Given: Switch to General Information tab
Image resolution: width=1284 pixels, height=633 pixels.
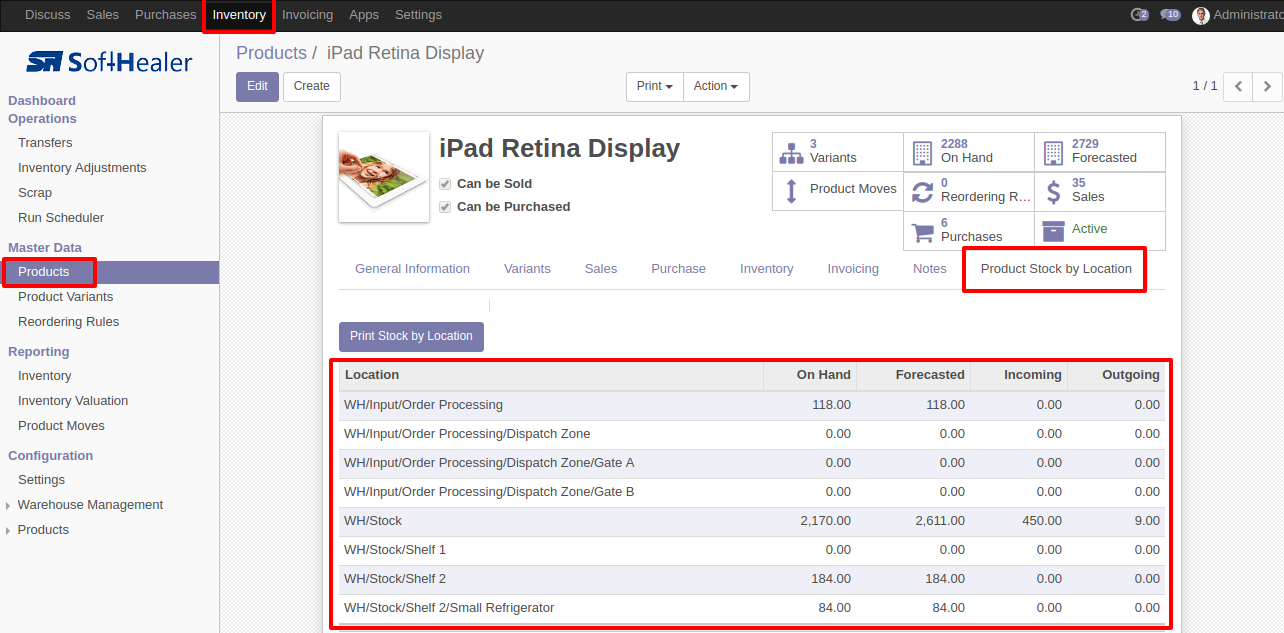Looking at the screenshot, I should point(412,269).
